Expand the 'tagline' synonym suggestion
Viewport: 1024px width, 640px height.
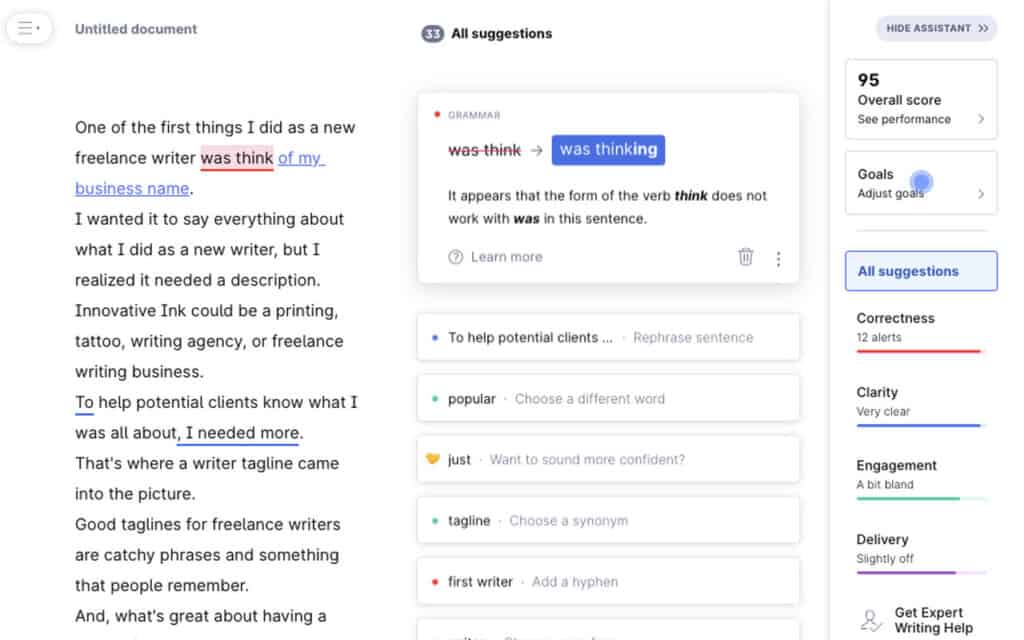pos(608,520)
